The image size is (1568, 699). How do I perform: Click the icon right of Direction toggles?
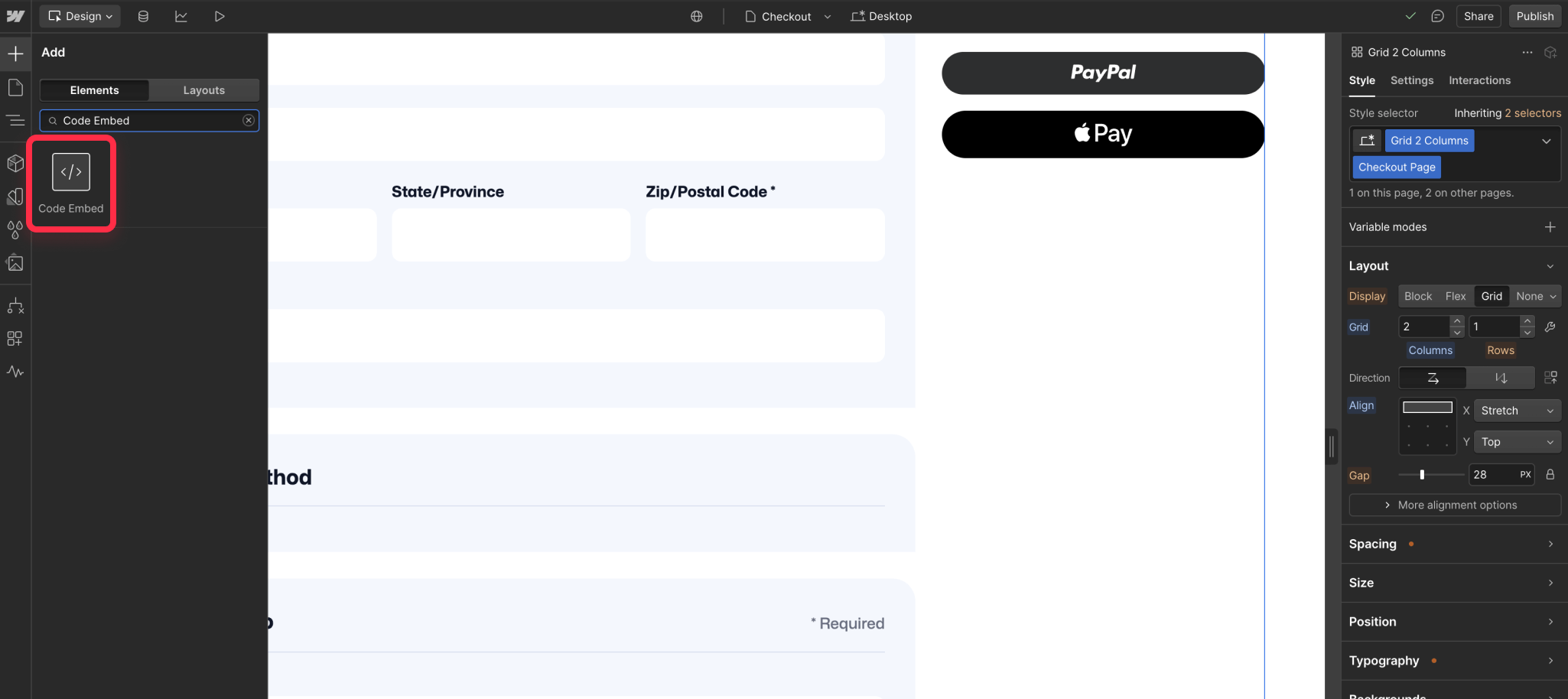(x=1550, y=378)
